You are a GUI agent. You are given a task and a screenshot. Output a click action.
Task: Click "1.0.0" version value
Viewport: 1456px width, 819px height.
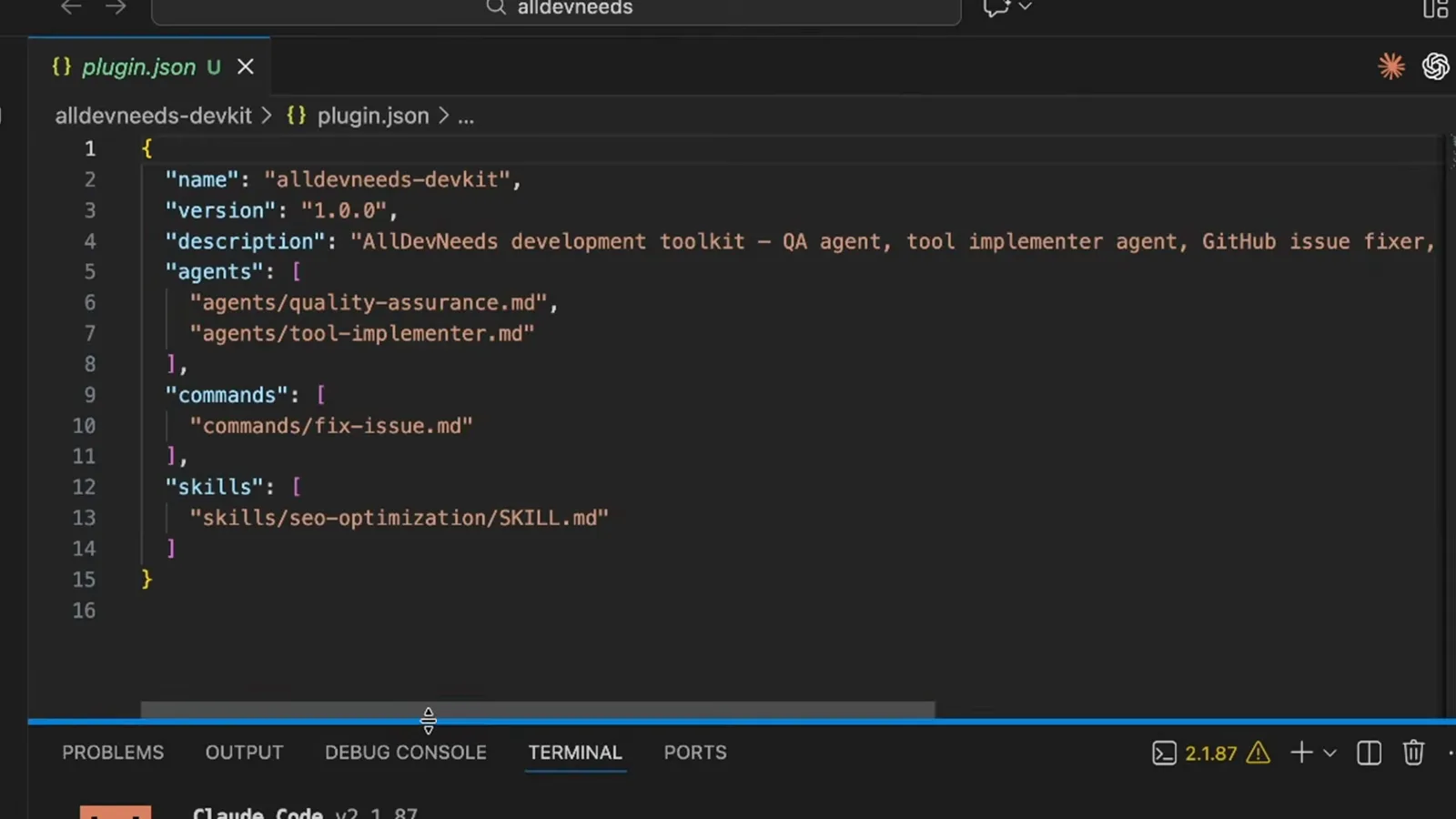click(344, 210)
